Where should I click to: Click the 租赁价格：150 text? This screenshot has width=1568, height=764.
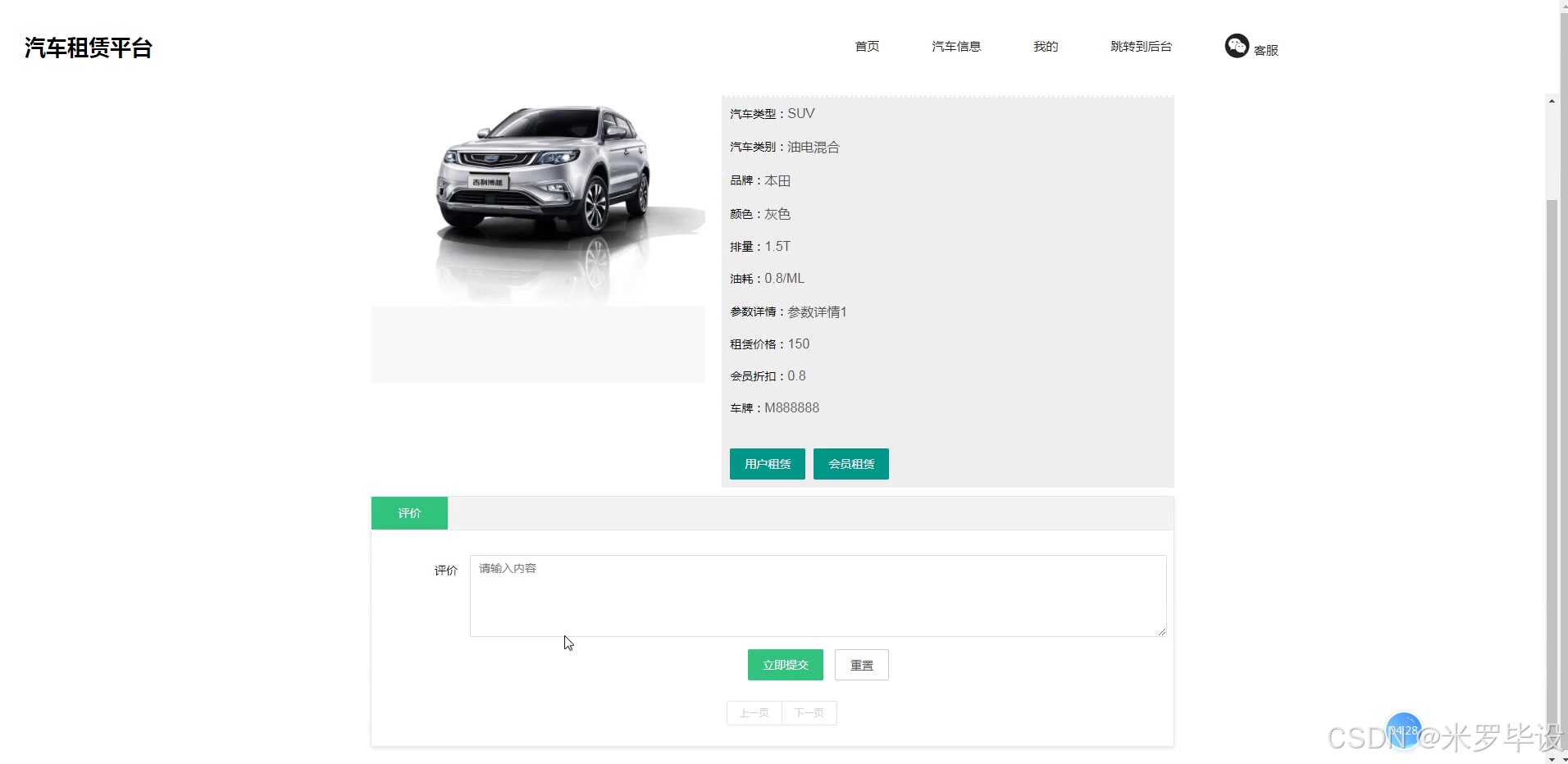770,344
